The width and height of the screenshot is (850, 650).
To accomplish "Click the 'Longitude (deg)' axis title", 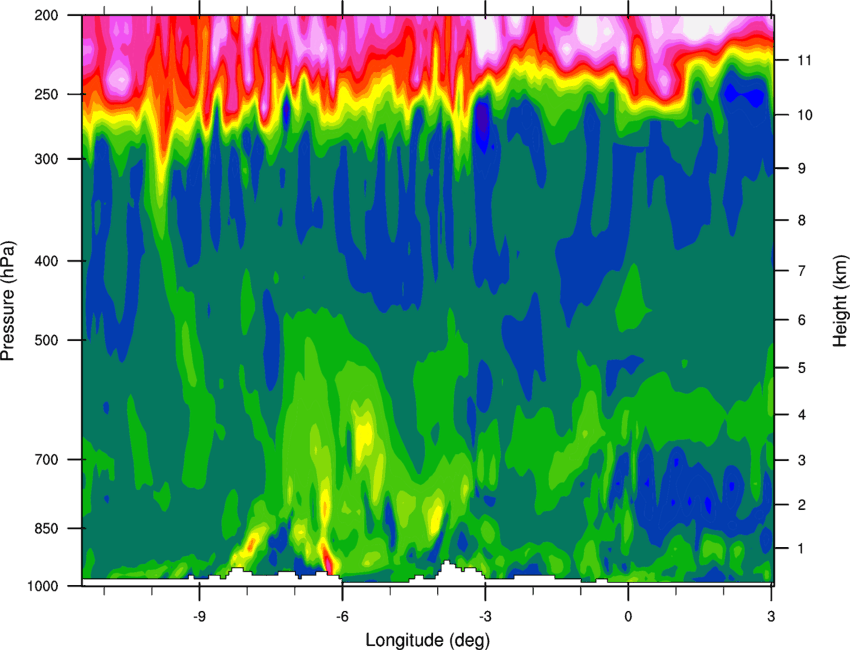I will [428, 640].
